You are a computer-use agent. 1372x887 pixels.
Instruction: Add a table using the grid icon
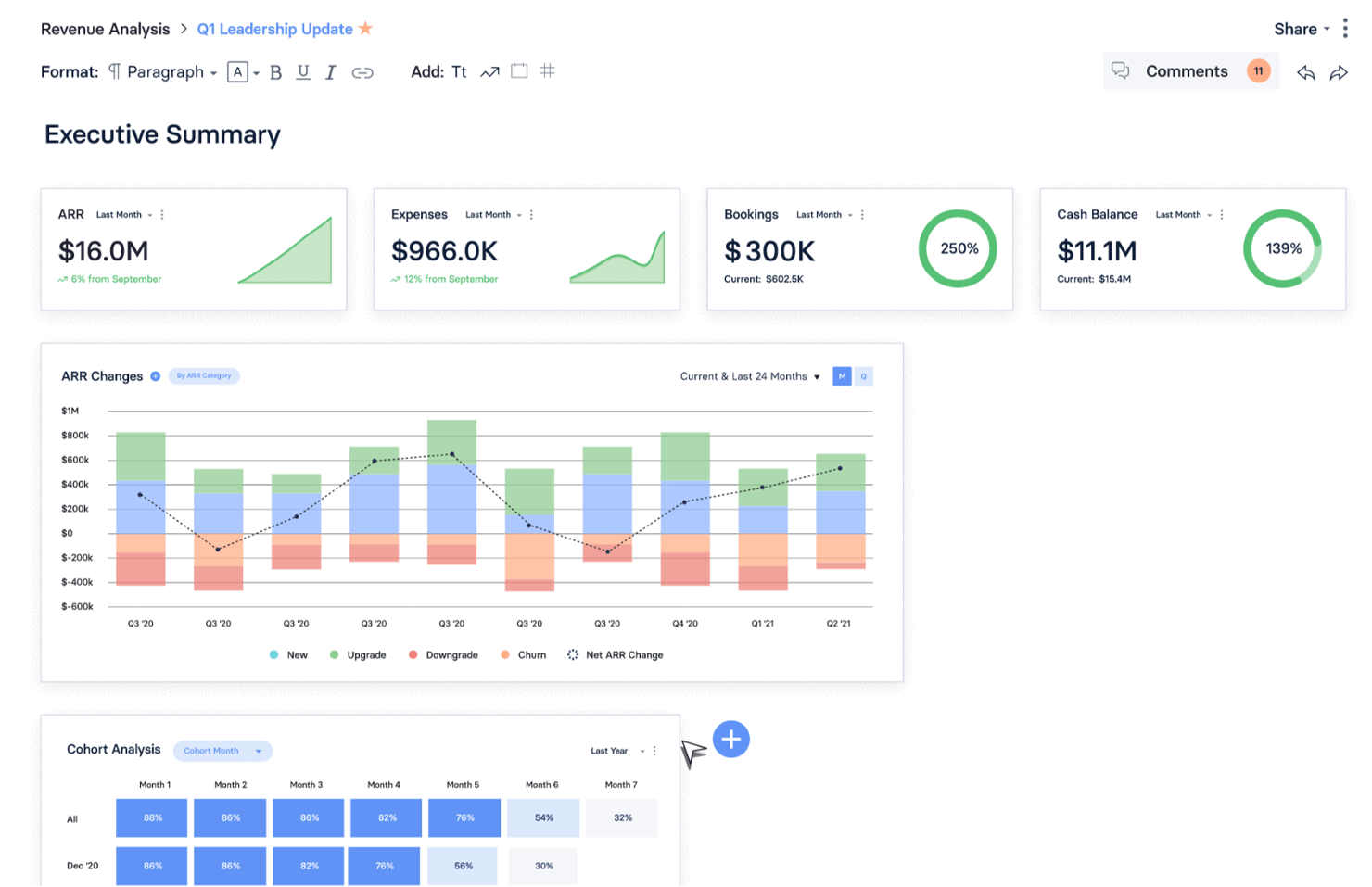(547, 71)
